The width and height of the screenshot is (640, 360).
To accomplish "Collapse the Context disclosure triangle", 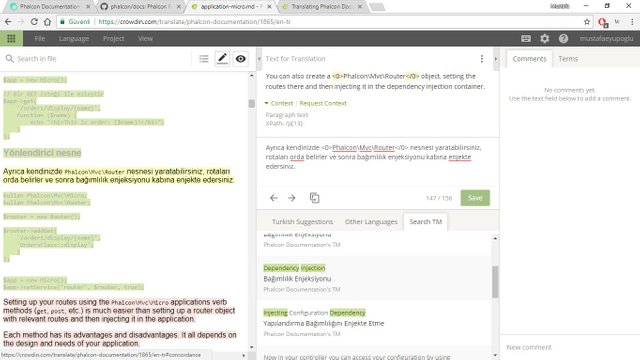I will coord(267,103).
